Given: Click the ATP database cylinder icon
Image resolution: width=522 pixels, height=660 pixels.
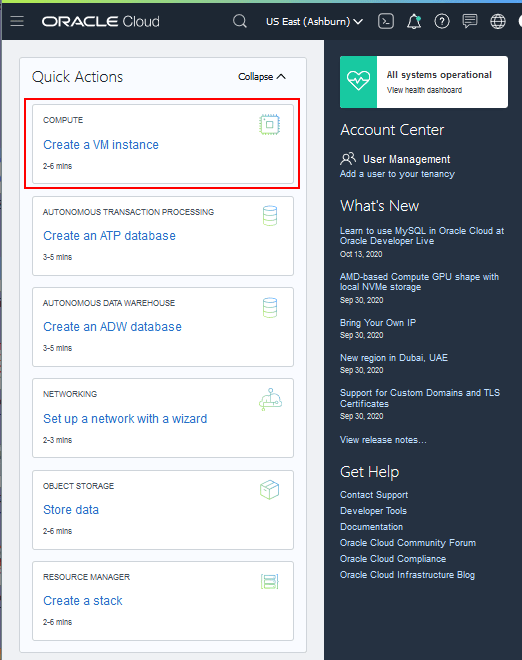Looking at the screenshot, I should (270, 216).
